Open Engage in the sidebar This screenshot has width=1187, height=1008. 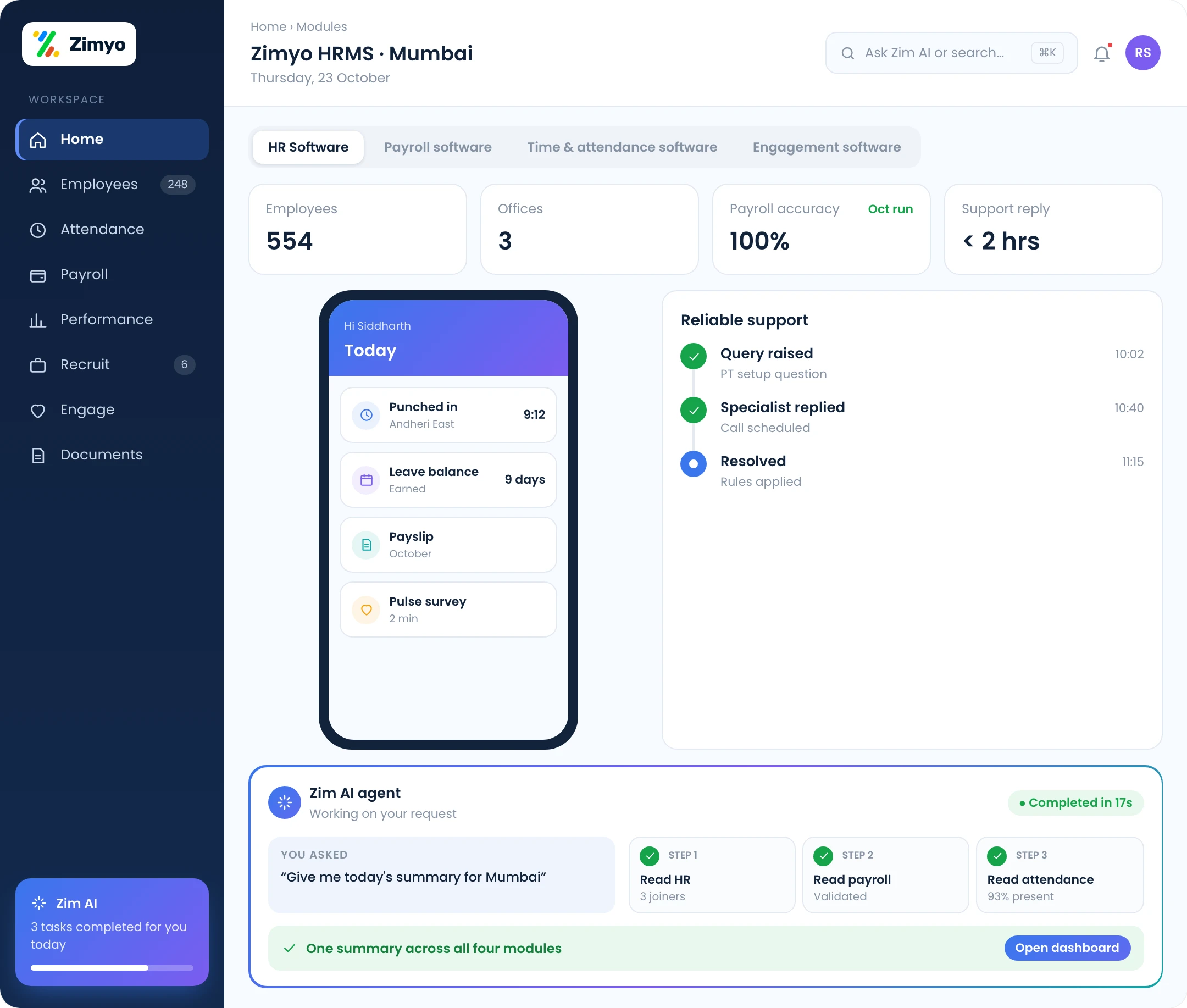click(x=112, y=410)
